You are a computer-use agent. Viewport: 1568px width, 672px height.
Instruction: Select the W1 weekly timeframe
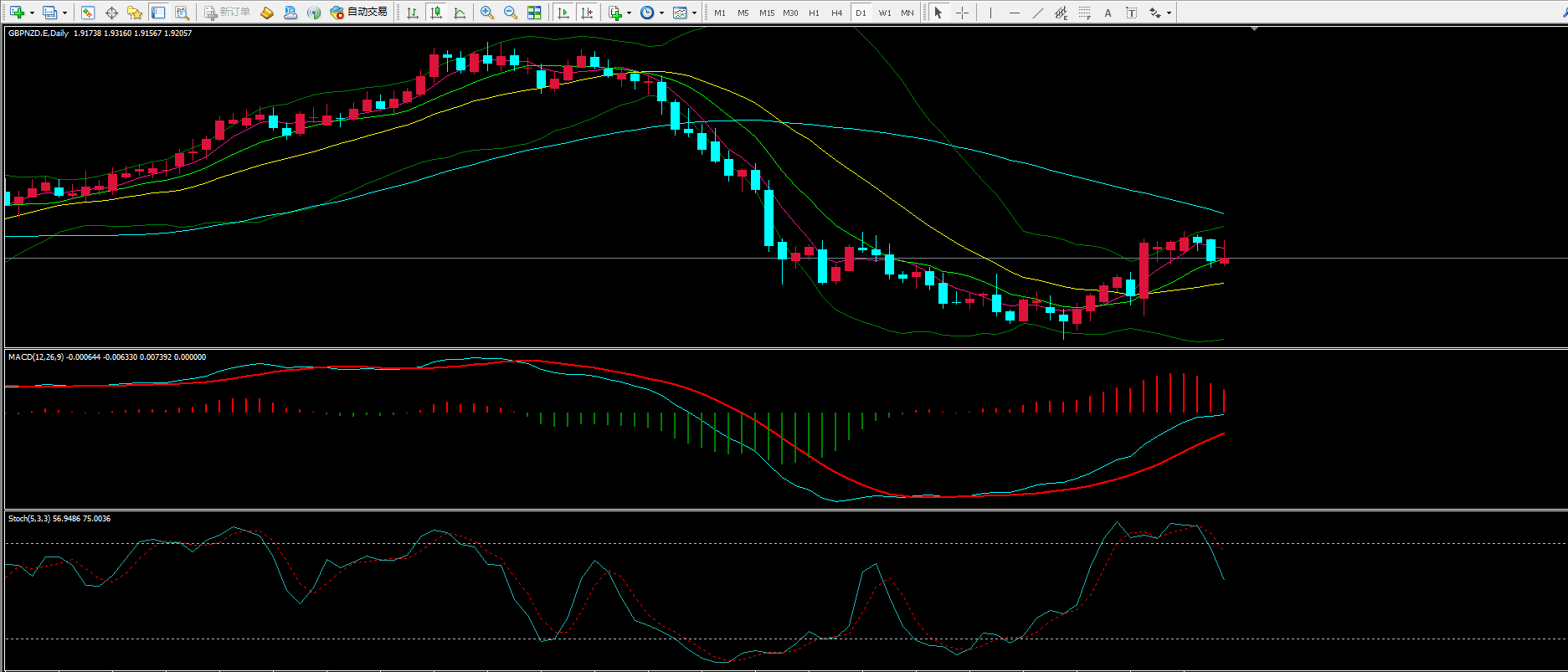884,13
